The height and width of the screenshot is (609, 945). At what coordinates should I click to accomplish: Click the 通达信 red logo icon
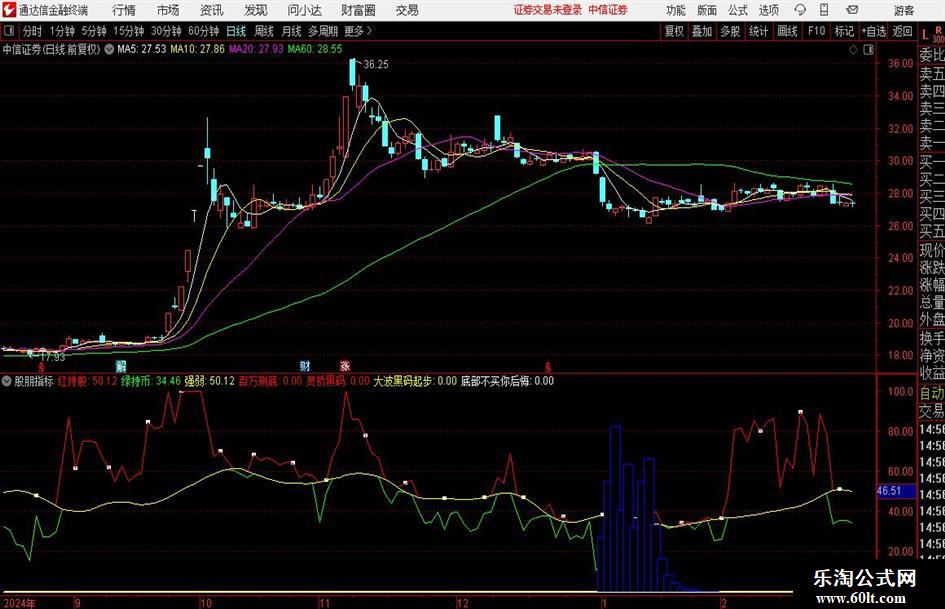[x=9, y=10]
